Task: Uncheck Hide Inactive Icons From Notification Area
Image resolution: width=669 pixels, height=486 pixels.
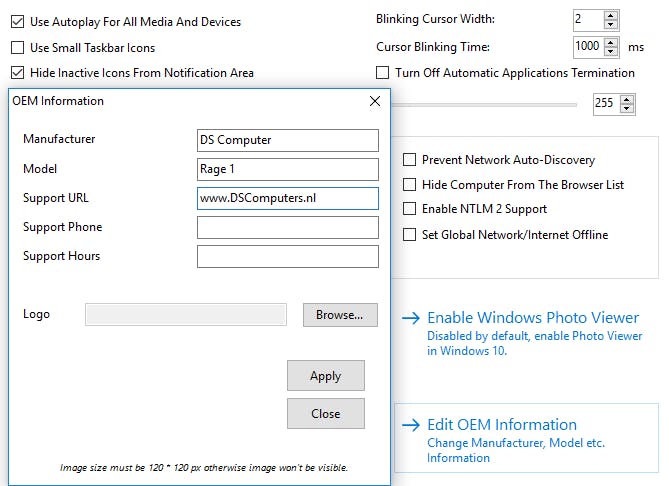Action: [18, 72]
